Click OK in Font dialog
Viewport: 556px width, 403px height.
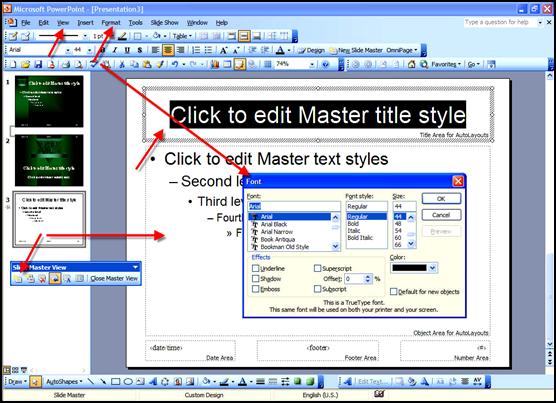pyautogui.click(x=441, y=198)
